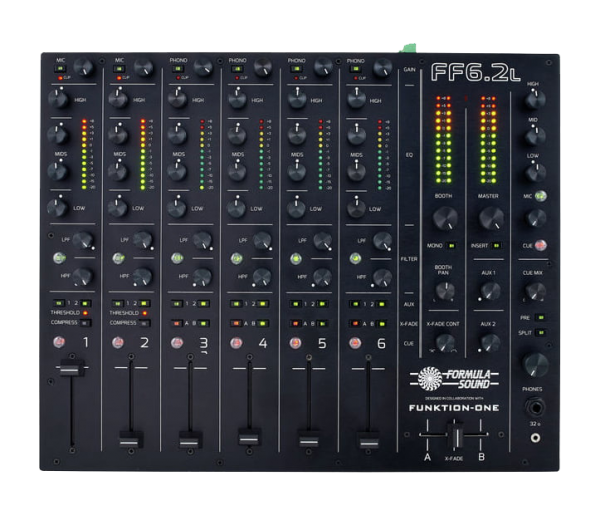Click the X-FADE CONT knob

coord(445,342)
